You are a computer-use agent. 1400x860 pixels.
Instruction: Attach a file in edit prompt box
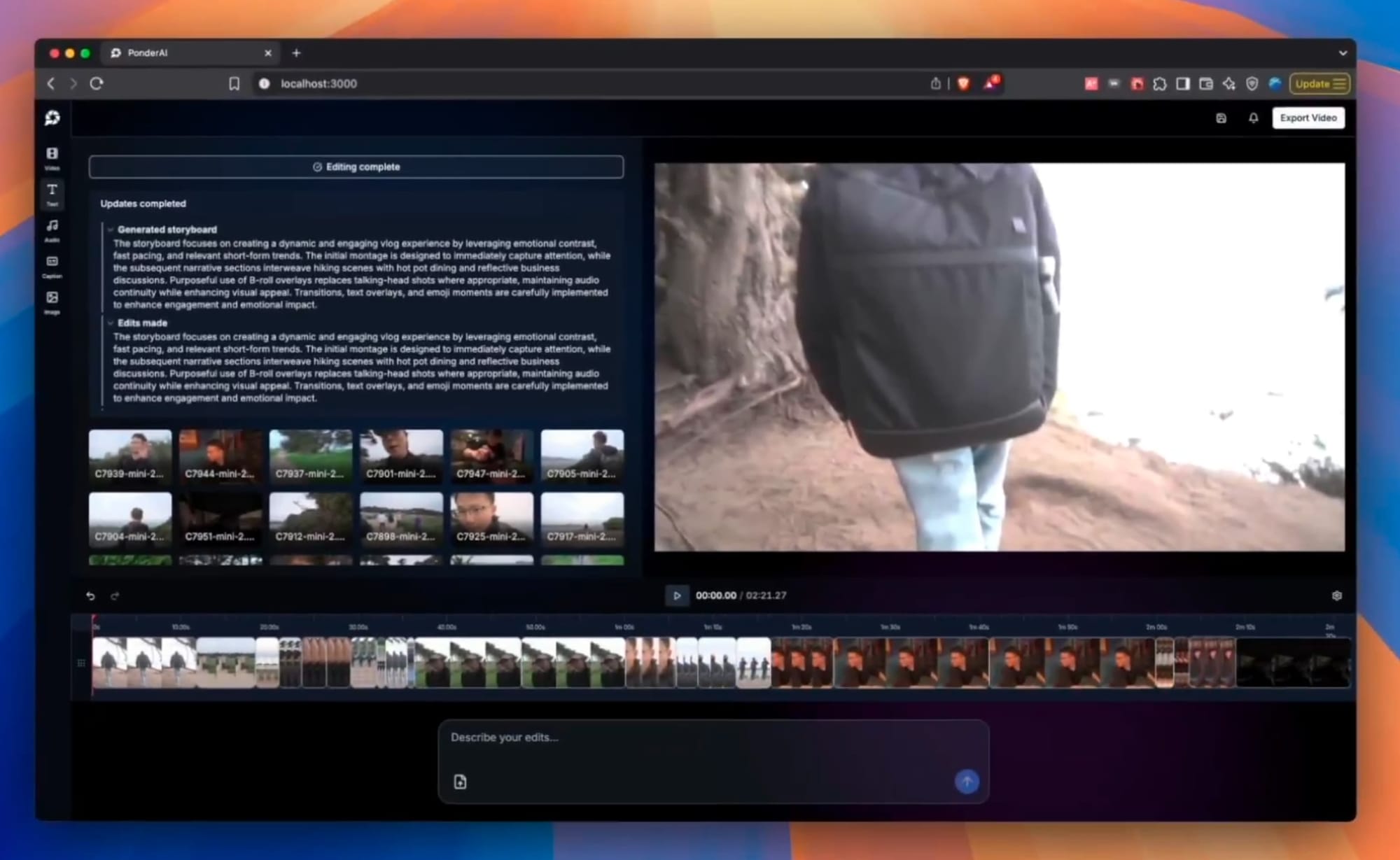460,782
